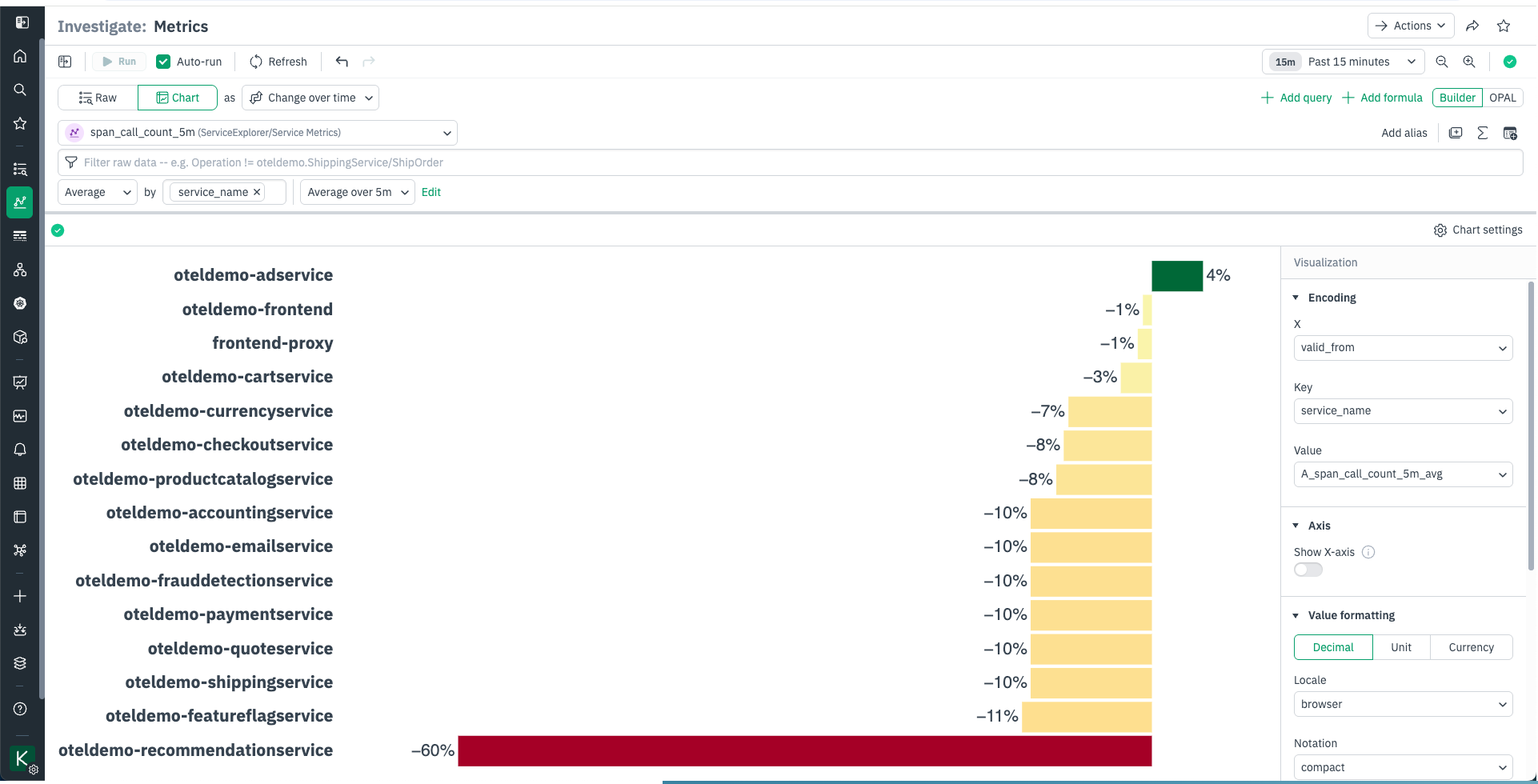
Task: Open the cube icon in sidebar
Action: pyautogui.click(x=20, y=337)
